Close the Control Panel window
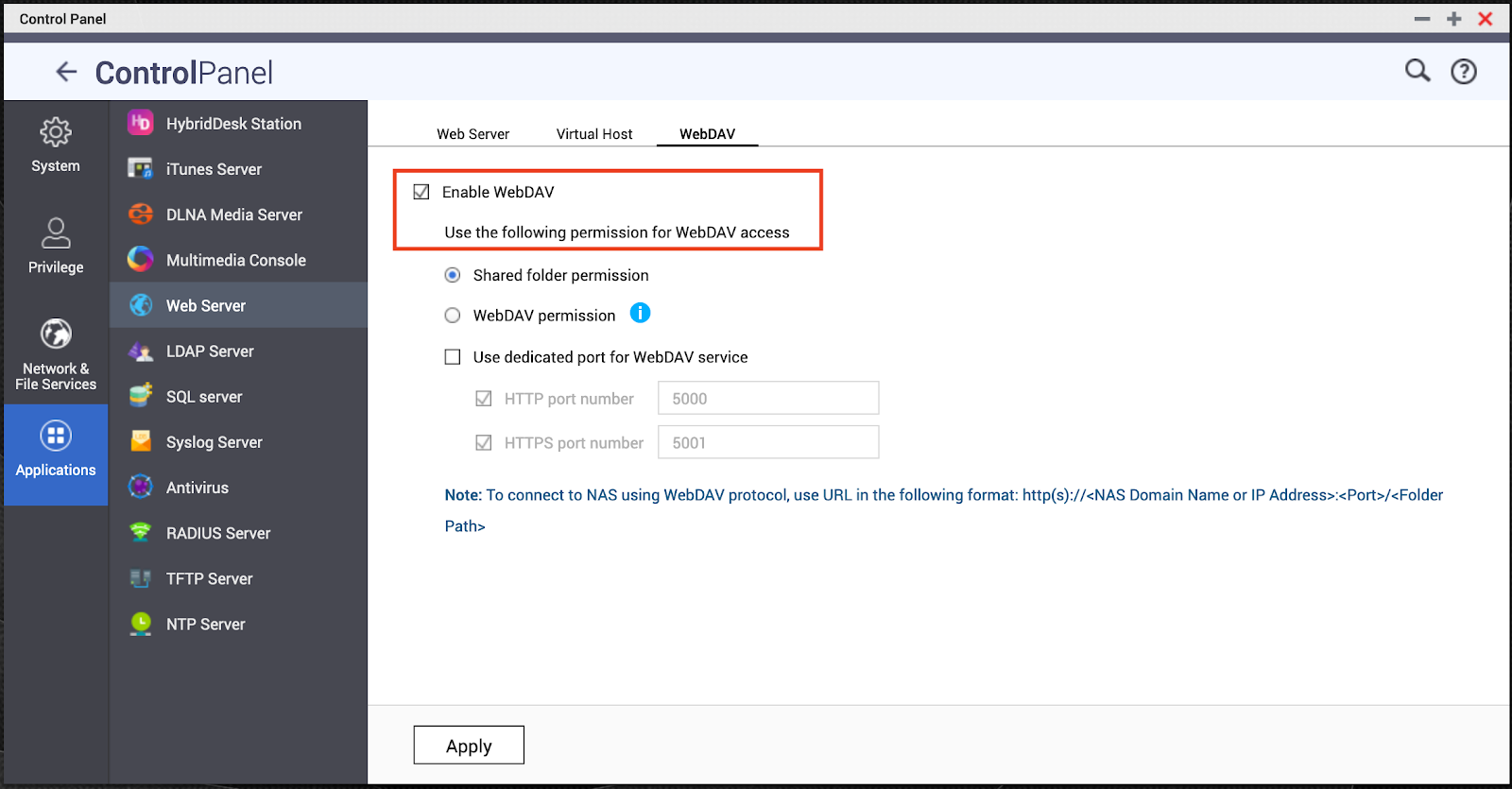The height and width of the screenshot is (789, 1512). (x=1486, y=19)
